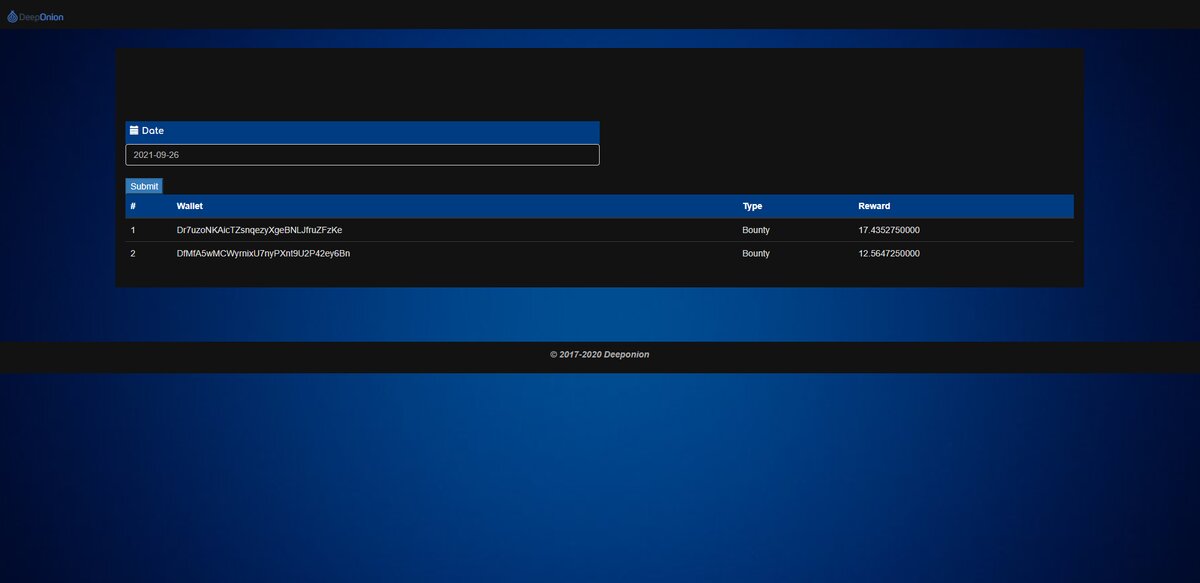Screen dimensions: 1200x583
Task: Select wallet address DfMfA5wMCWyrnixU7nyPXnt9U2P42ey6Bn
Action: [x=263, y=253]
